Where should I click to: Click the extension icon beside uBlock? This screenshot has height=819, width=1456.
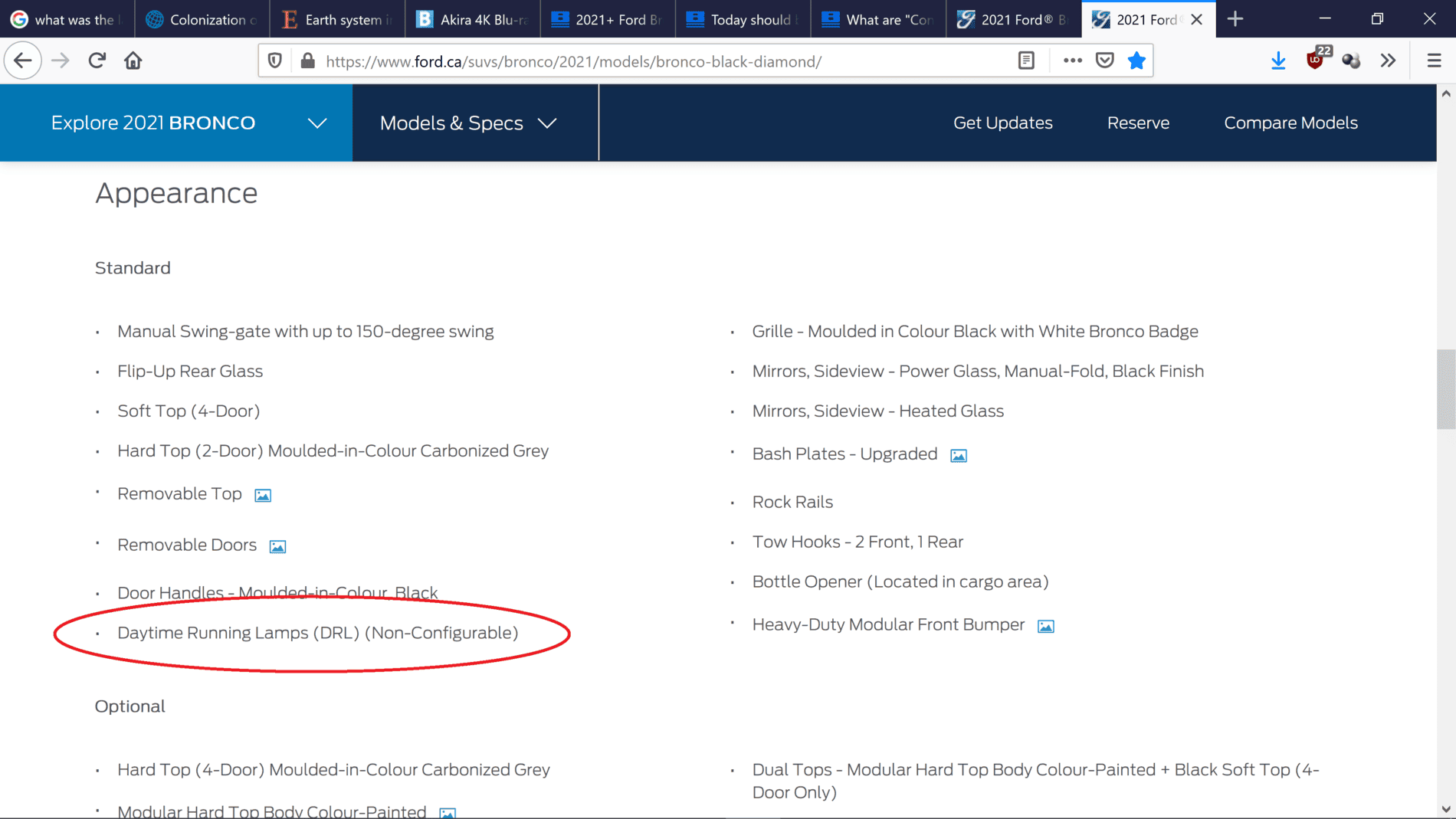click(1351, 61)
